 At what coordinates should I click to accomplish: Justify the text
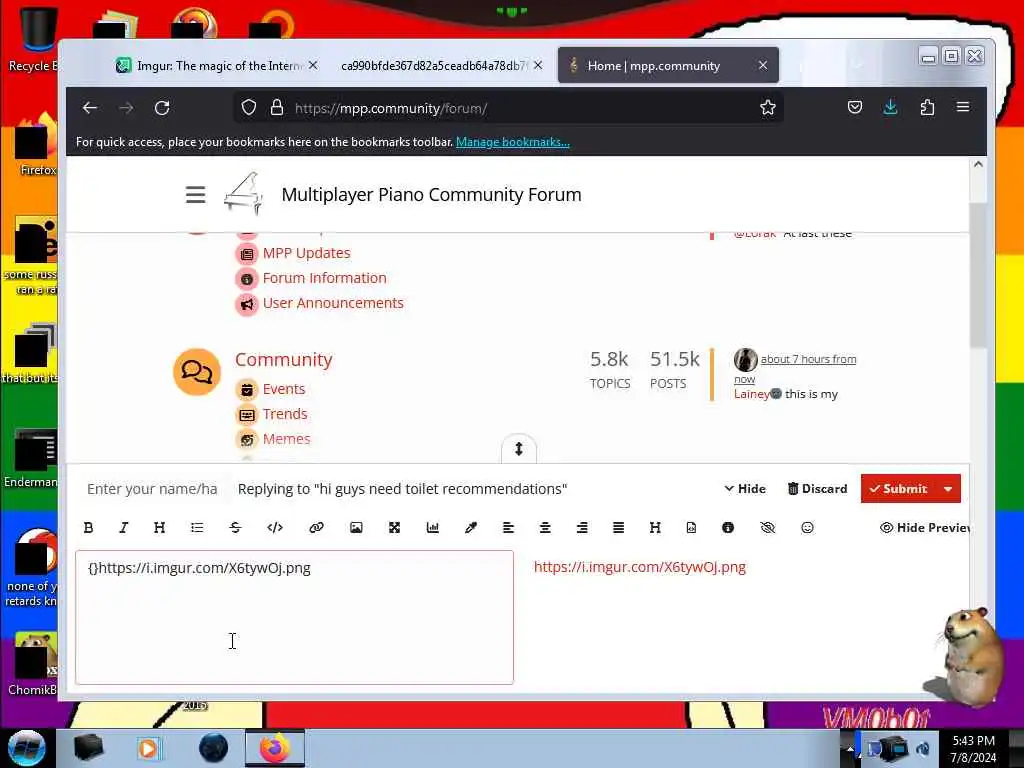pyautogui.click(x=618, y=528)
